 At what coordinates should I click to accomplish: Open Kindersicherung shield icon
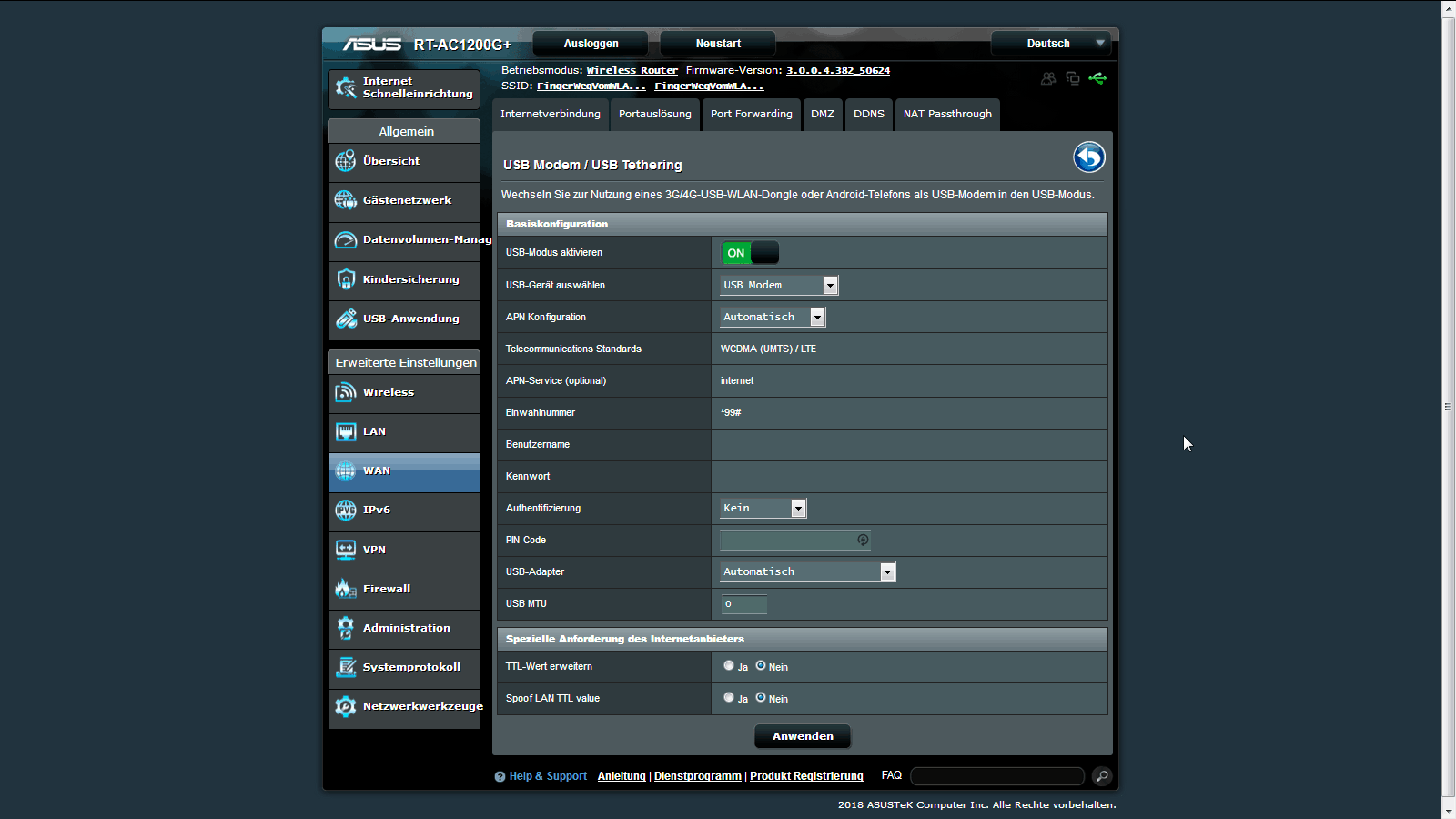(x=346, y=279)
